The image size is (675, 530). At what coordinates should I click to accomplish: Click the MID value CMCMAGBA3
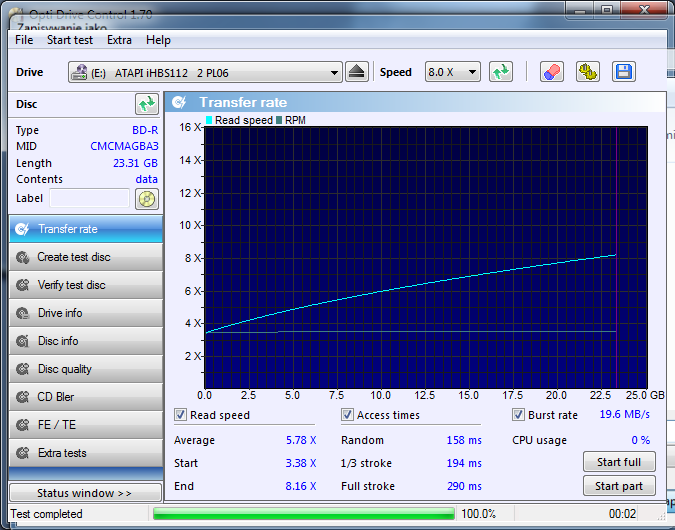124,146
